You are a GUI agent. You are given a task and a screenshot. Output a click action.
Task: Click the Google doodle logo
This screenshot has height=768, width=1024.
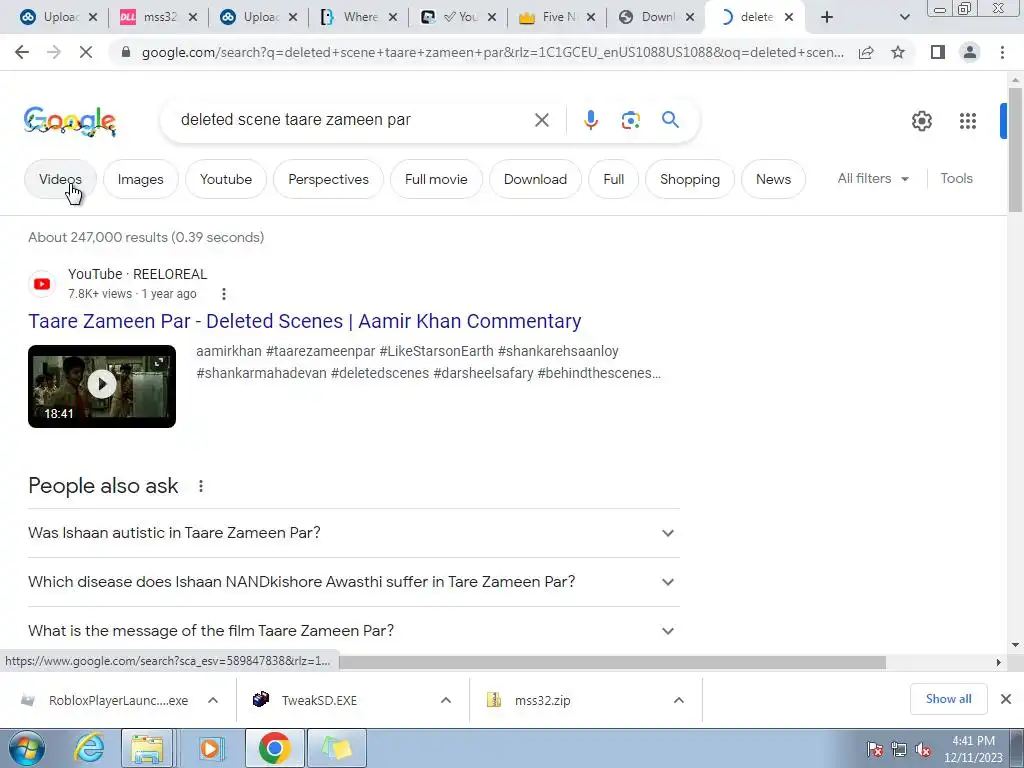coord(70,121)
